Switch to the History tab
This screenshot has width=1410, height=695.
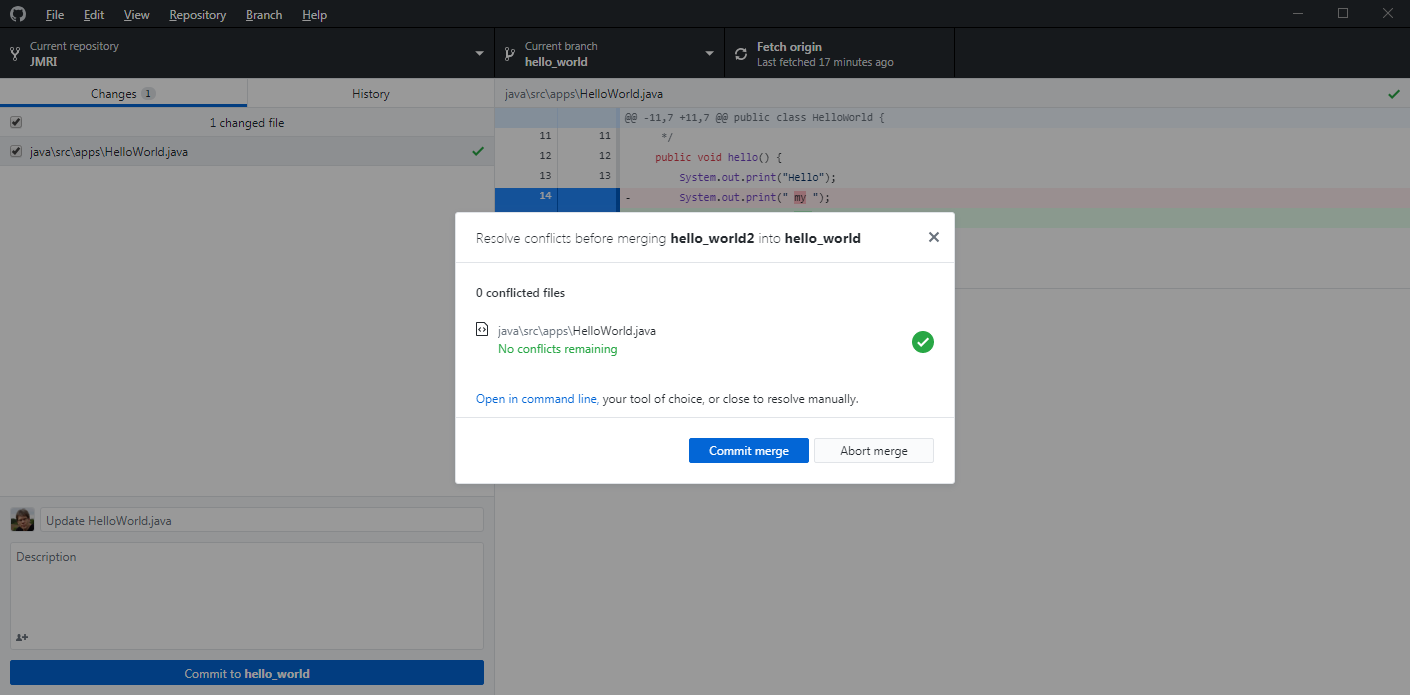point(370,94)
